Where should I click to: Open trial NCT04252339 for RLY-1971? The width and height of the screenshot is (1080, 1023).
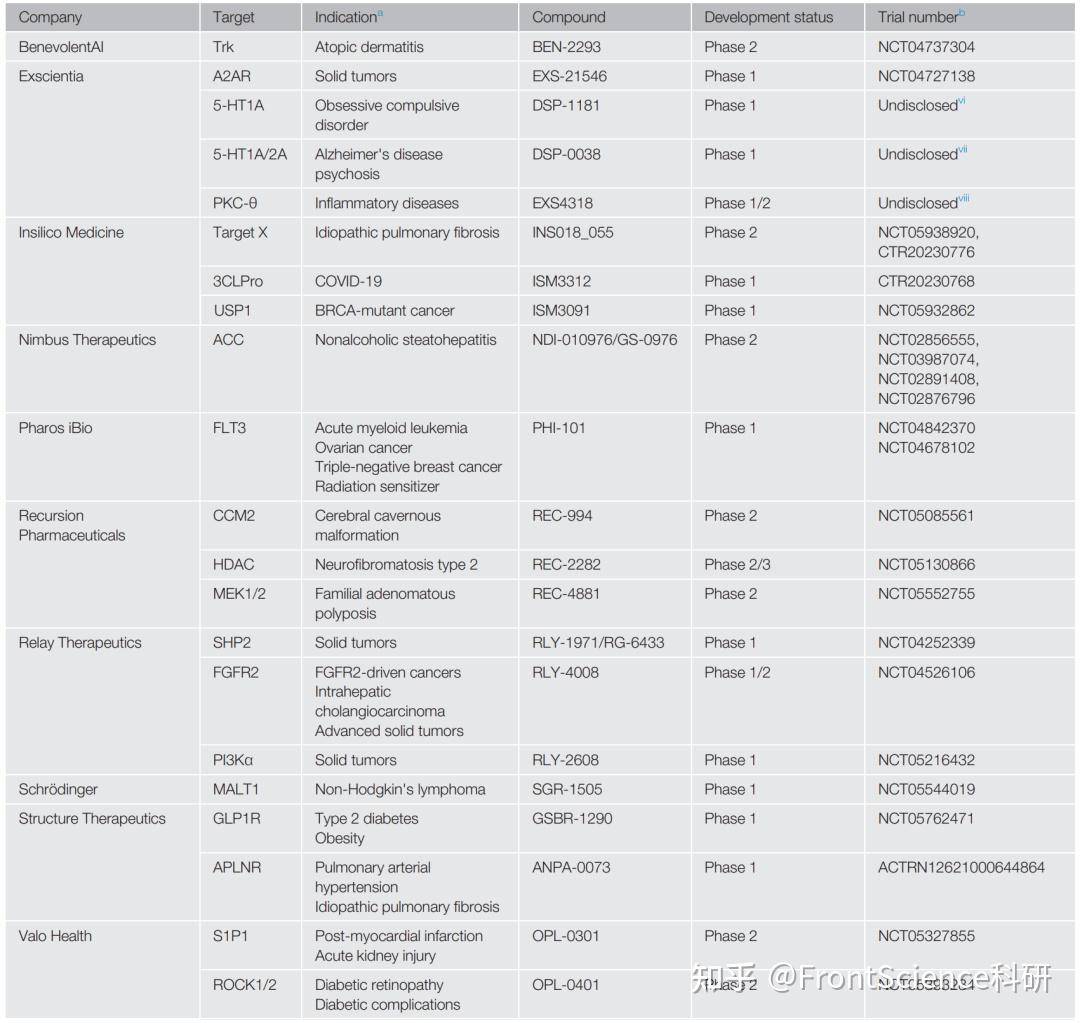tap(926, 643)
